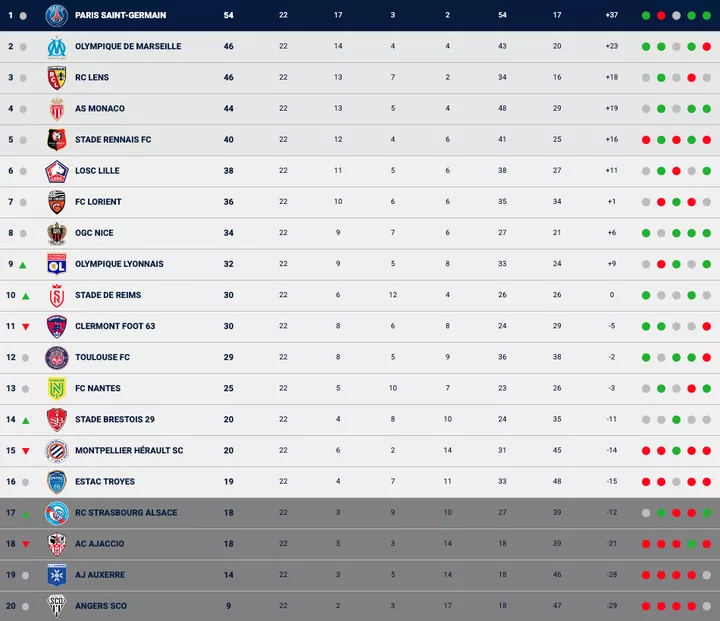720x621 pixels.
Task: Click the ESTAC Troyes crest
Action: tap(56, 481)
